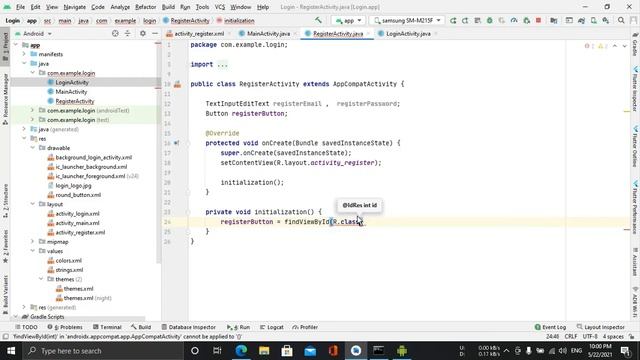Collapse the drawable folder

click(x=33, y=148)
